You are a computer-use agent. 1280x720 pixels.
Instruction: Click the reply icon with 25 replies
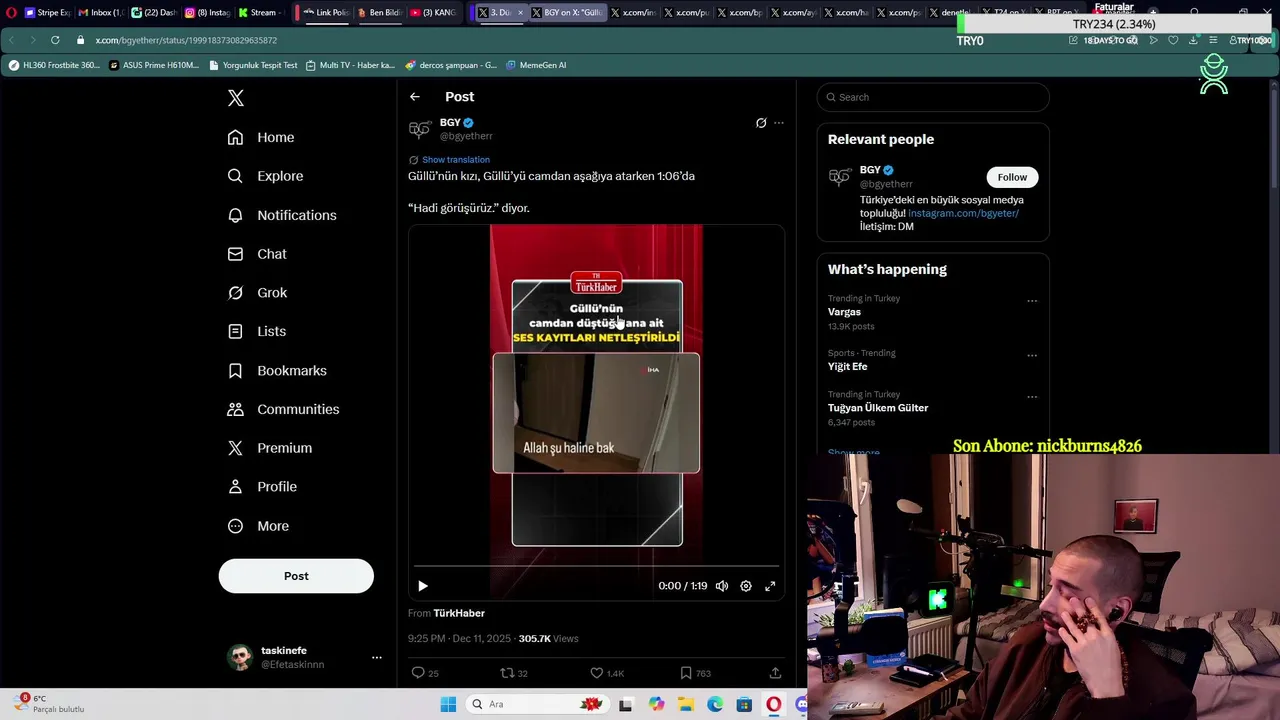click(x=418, y=673)
